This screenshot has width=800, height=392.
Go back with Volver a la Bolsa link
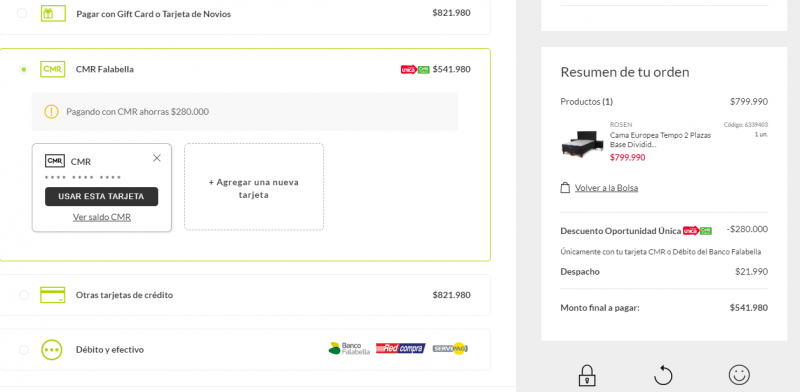[x=606, y=188]
